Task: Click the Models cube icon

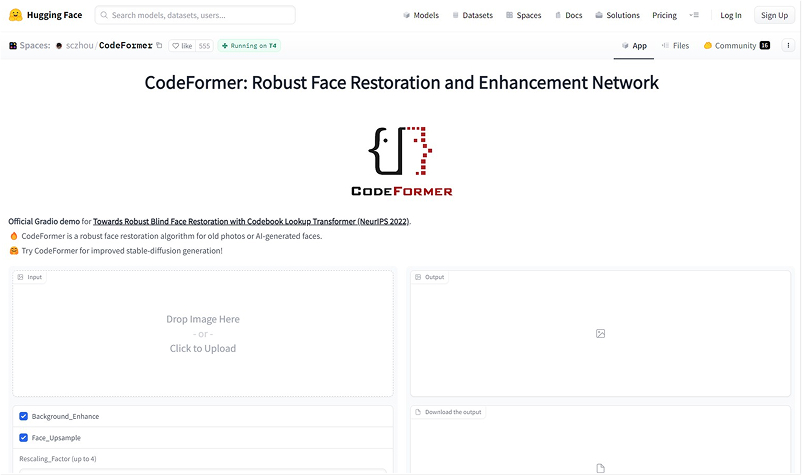Action: [407, 15]
